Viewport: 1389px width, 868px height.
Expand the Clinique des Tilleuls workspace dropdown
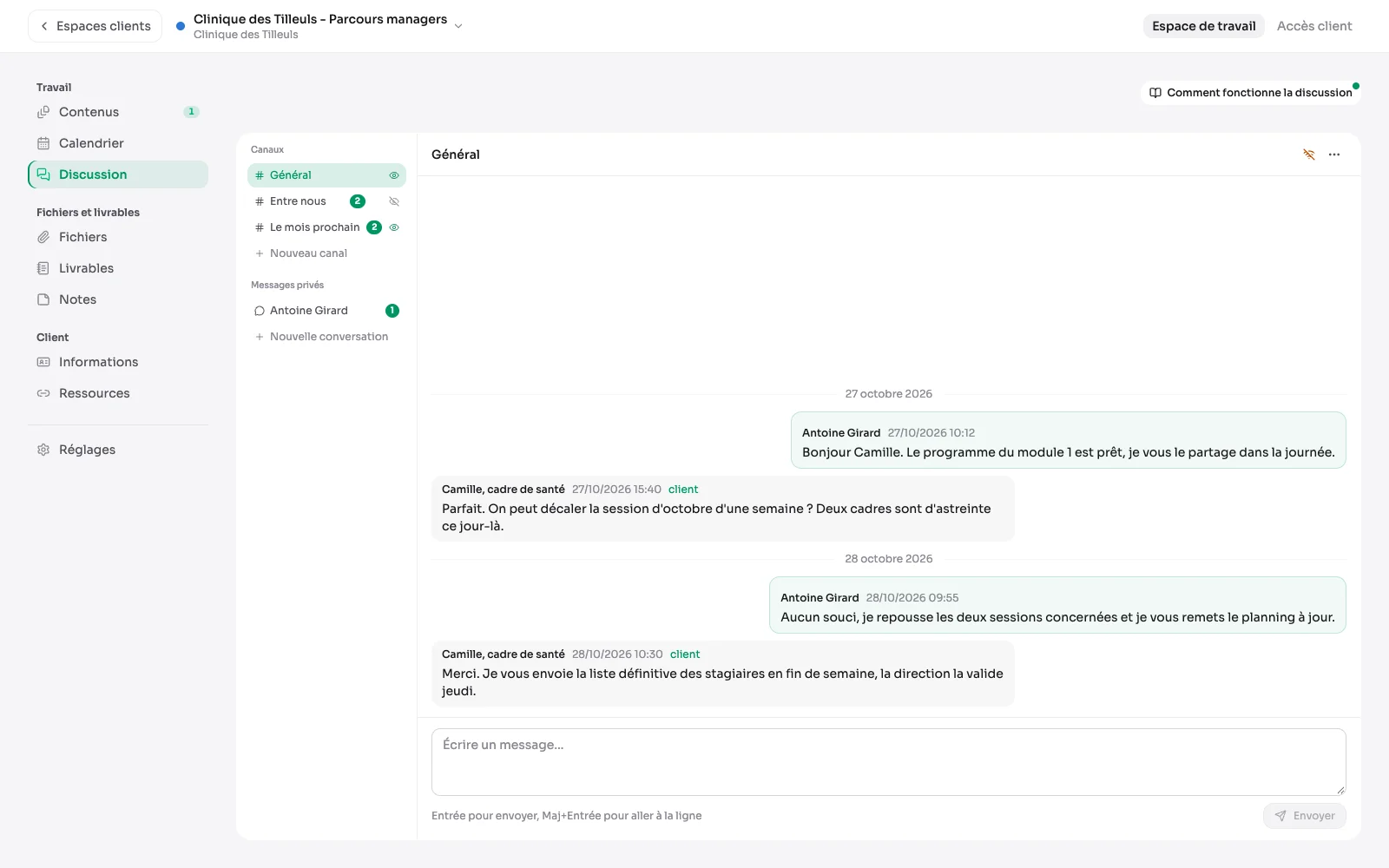(x=458, y=26)
